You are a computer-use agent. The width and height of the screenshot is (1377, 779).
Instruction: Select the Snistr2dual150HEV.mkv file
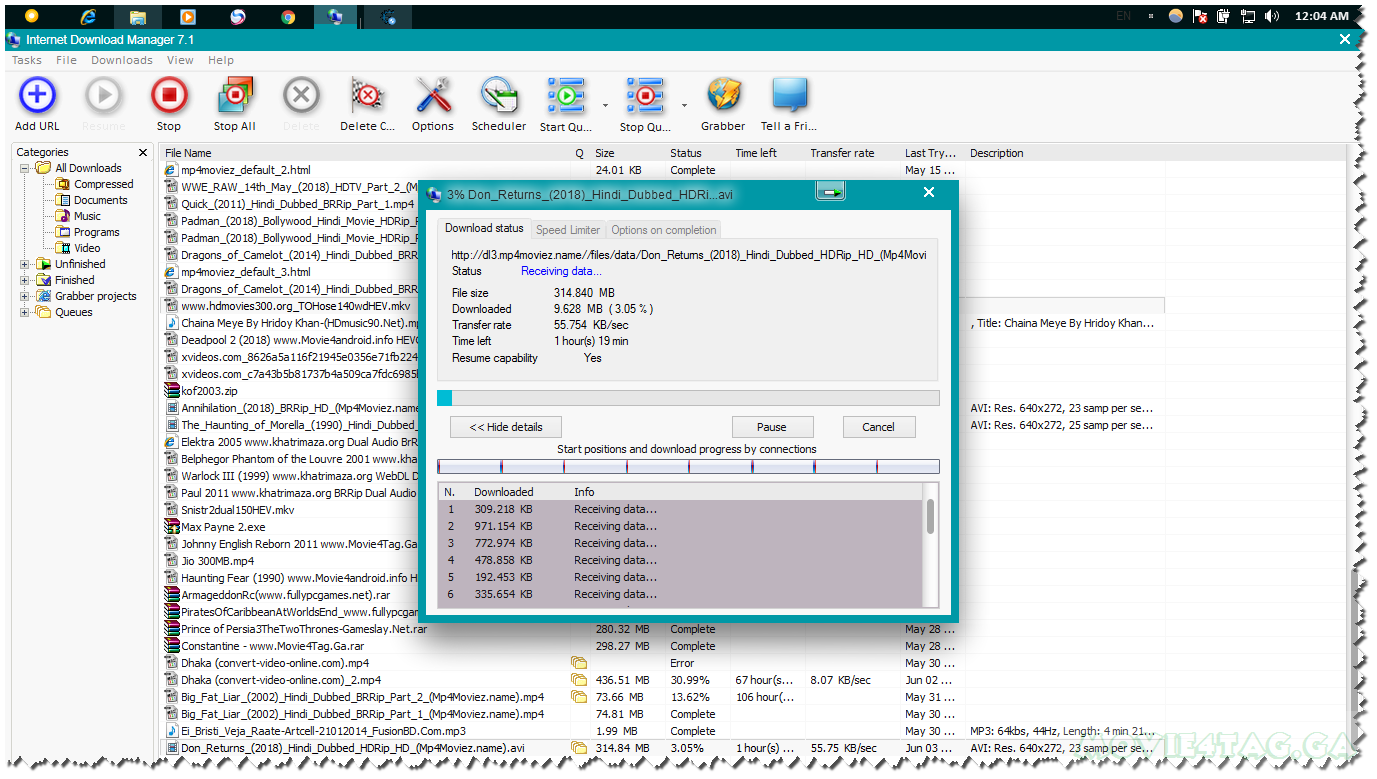coord(238,510)
